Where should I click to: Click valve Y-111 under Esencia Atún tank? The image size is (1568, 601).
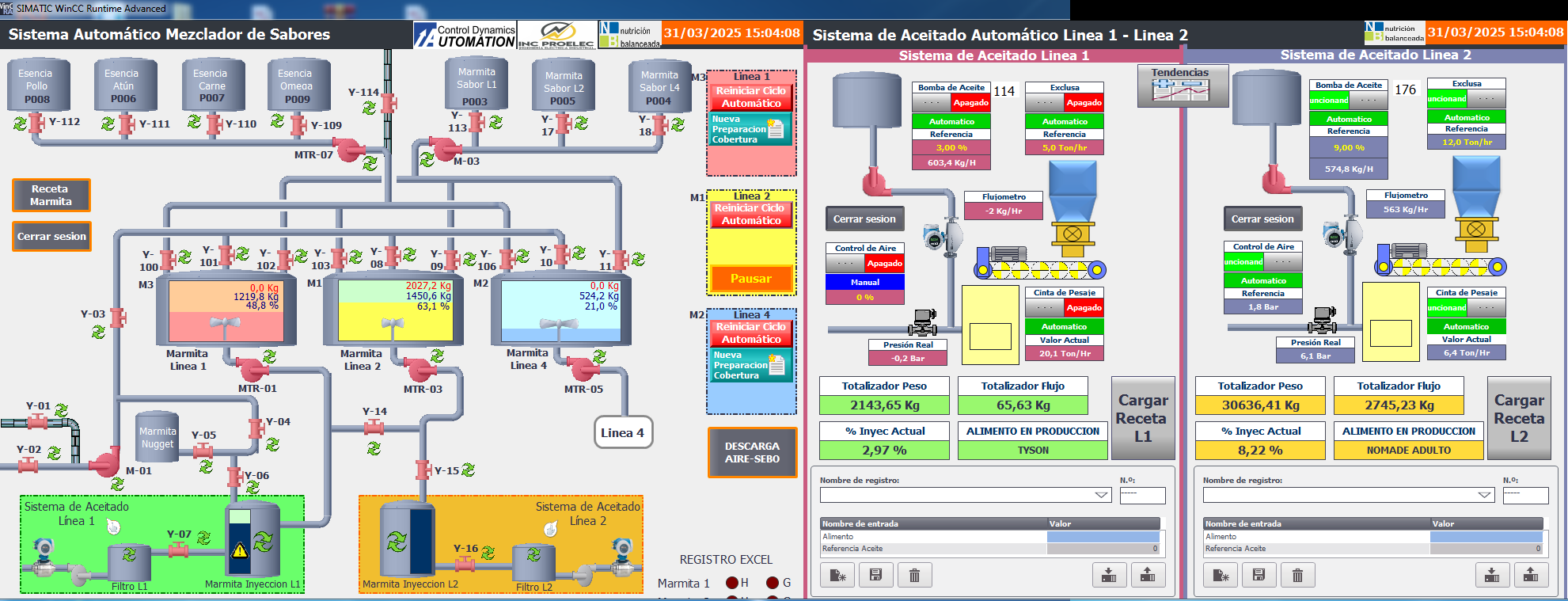(126, 124)
